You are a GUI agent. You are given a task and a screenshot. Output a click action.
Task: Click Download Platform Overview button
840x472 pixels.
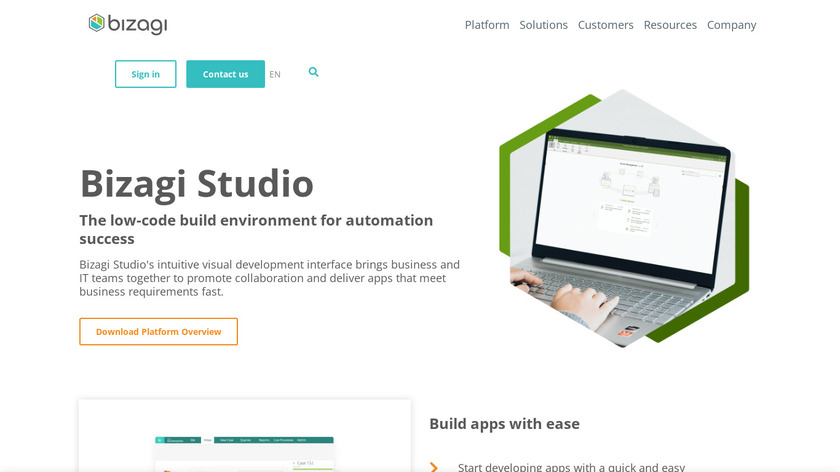(159, 332)
